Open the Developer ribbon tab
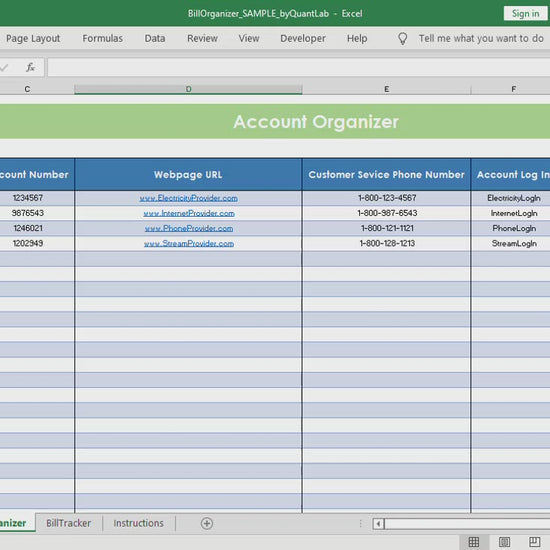The width and height of the screenshot is (550, 550). 303,38
